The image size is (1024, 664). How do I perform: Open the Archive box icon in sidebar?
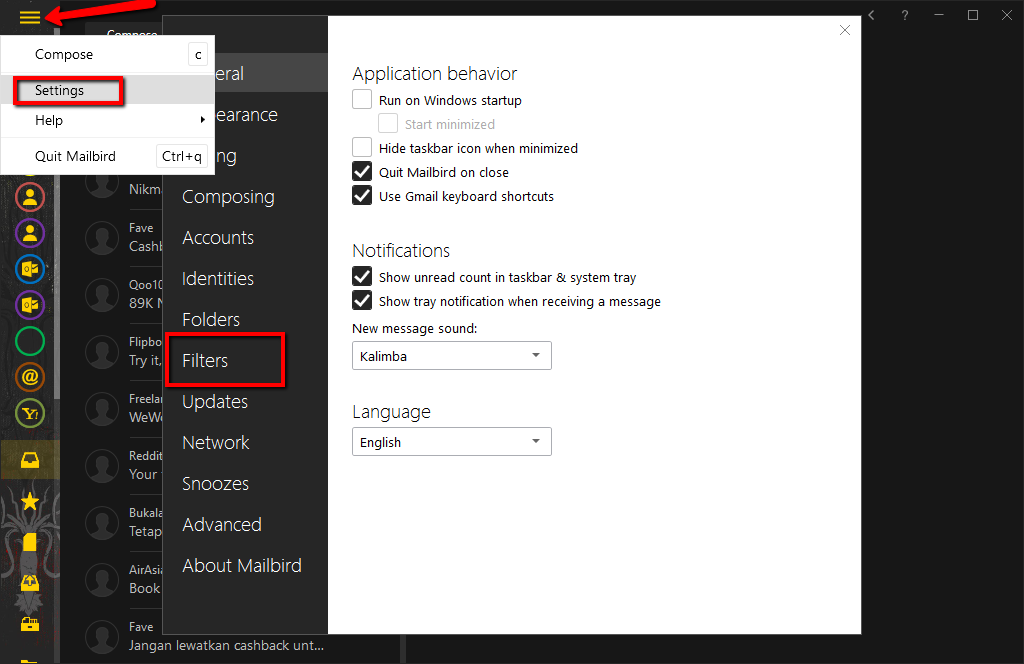(x=30, y=624)
